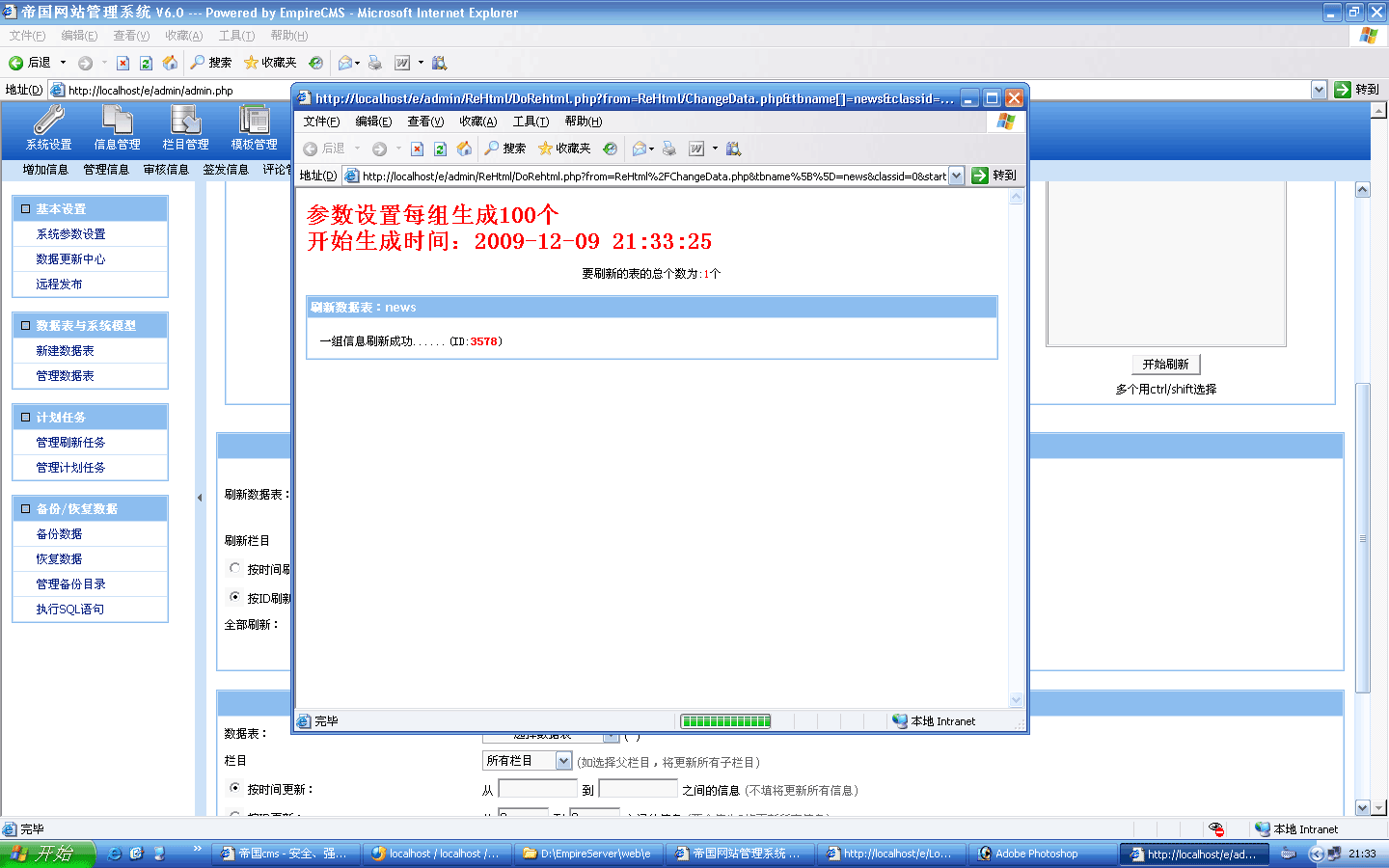
Task: Click the green progress bar in popup status bar
Action: tap(725, 721)
